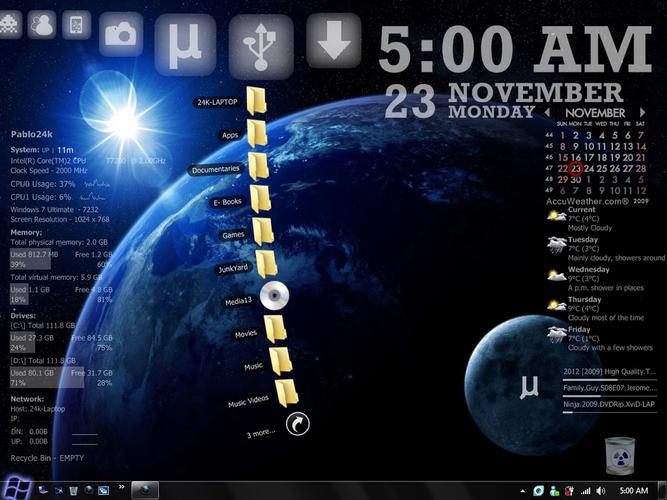Click the Wednesday forecast entry

click(x=595, y=279)
